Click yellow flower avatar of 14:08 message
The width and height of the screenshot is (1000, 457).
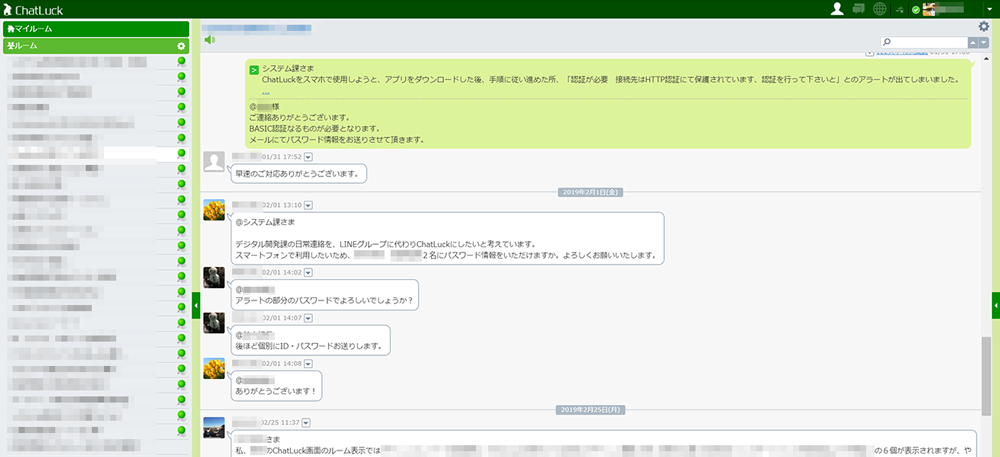pos(214,368)
